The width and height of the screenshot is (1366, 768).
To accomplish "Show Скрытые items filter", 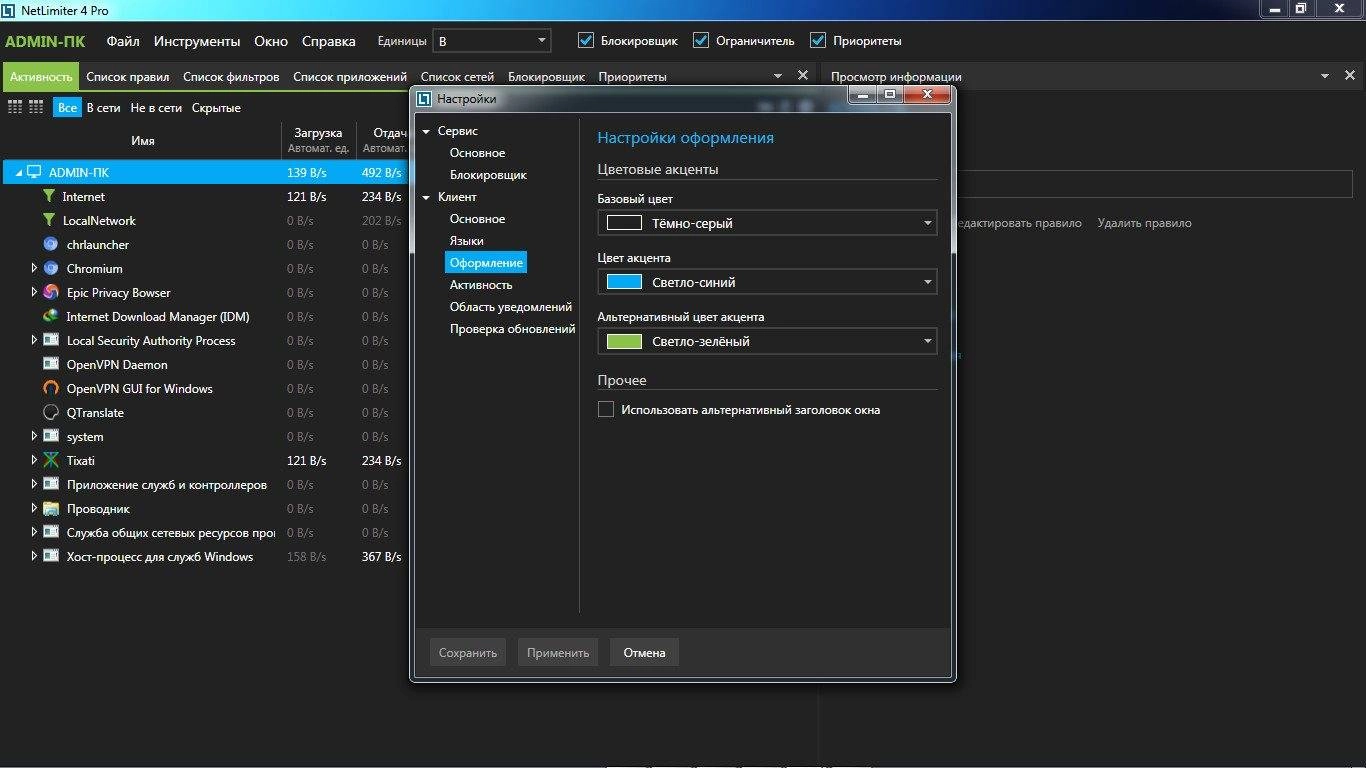I will (216, 107).
